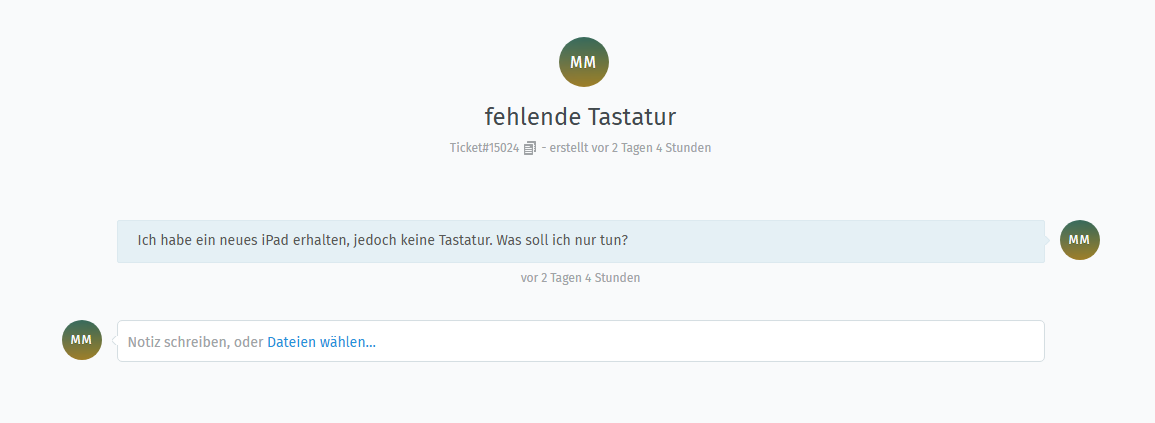Click the large MM avatar above title
Viewport: 1155px width, 423px height.
click(x=583, y=62)
